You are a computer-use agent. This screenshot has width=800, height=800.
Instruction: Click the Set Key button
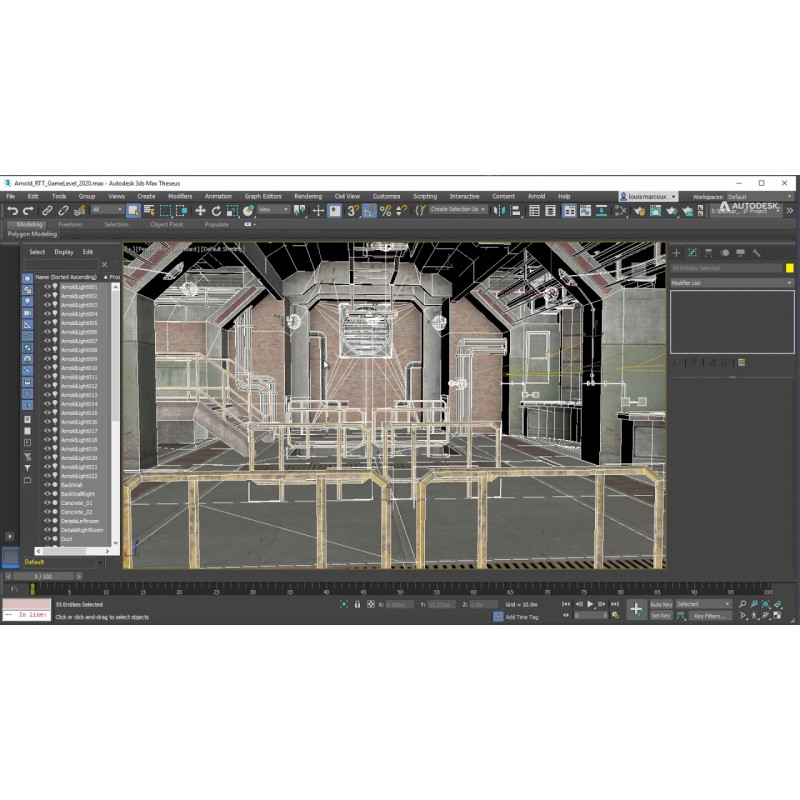[x=661, y=616]
